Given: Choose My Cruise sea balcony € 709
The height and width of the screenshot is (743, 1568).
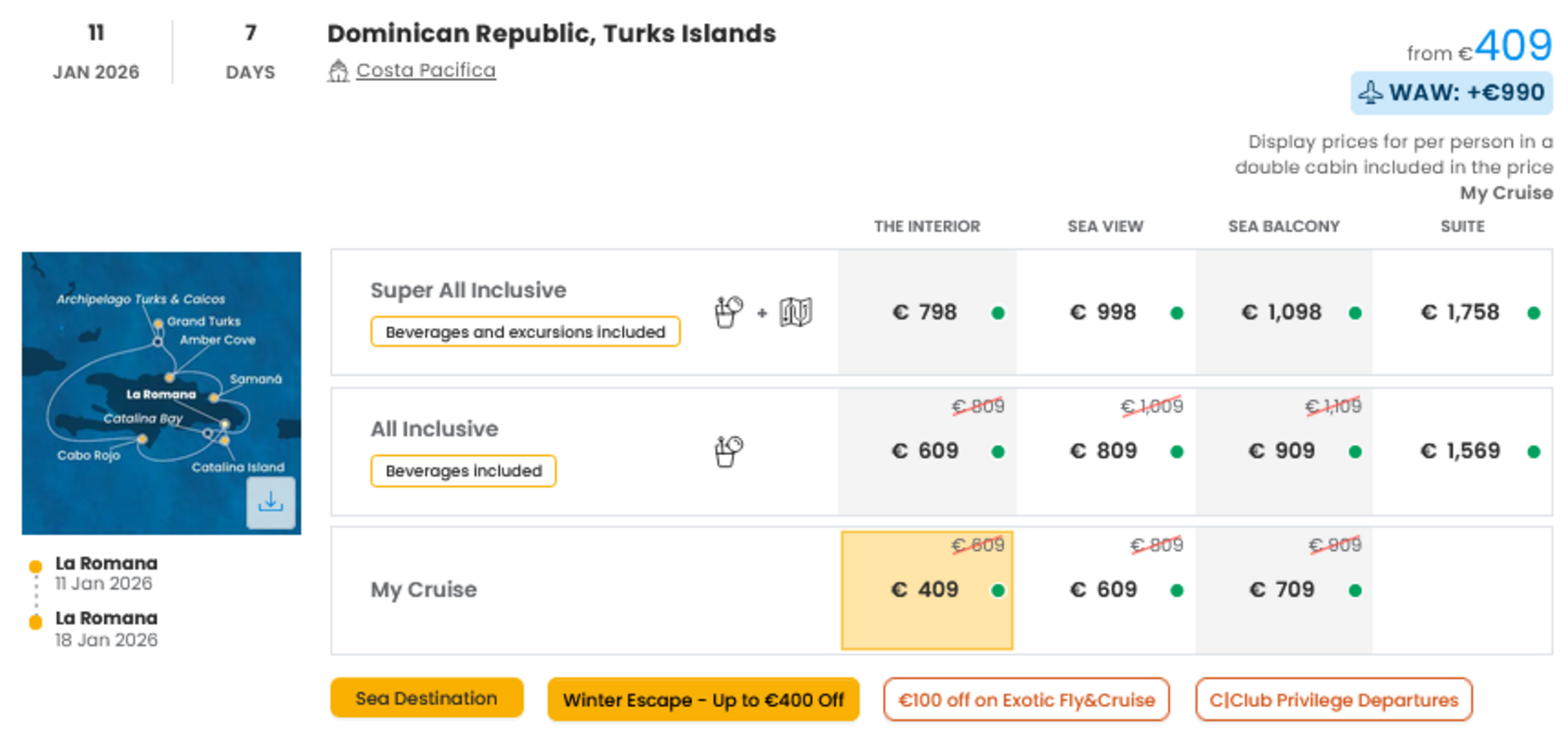Looking at the screenshot, I should pos(1284,590).
